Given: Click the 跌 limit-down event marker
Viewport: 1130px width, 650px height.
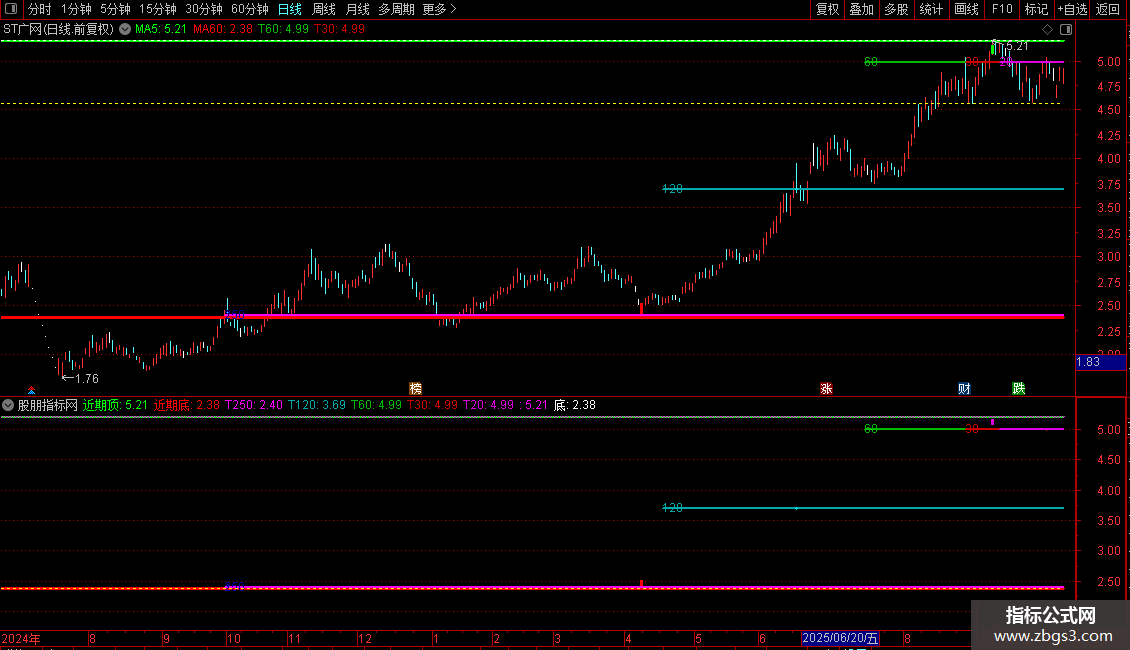Looking at the screenshot, I should [1018, 388].
